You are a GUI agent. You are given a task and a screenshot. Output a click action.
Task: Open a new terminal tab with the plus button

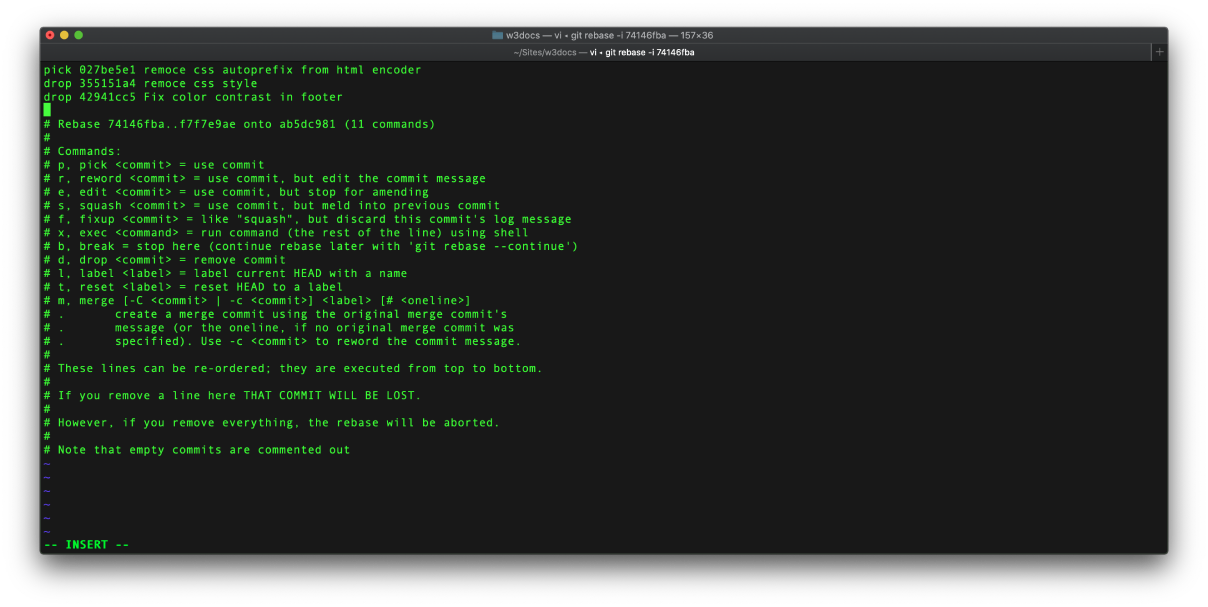(x=1158, y=51)
